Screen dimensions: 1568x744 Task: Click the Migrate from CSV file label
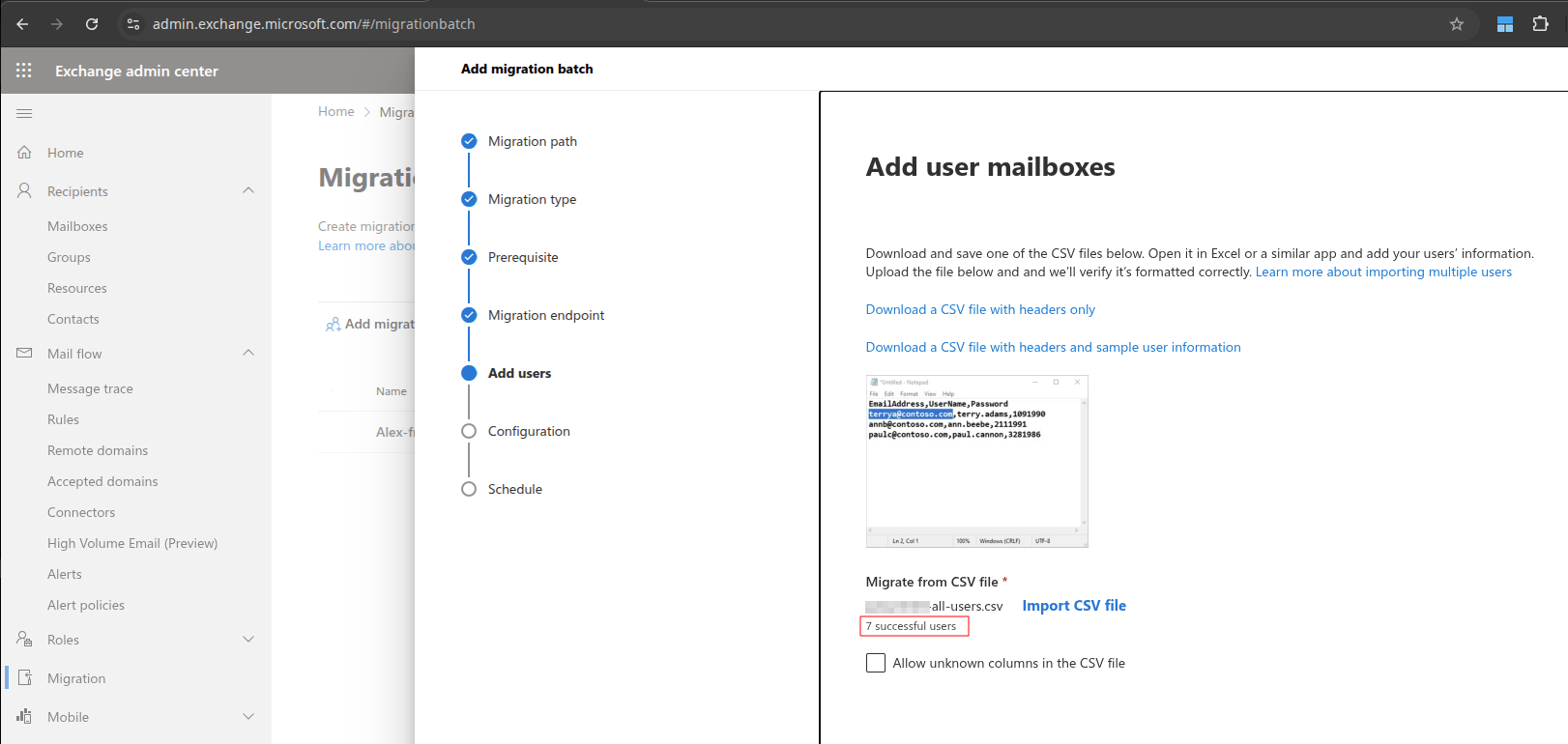point(932,582)
